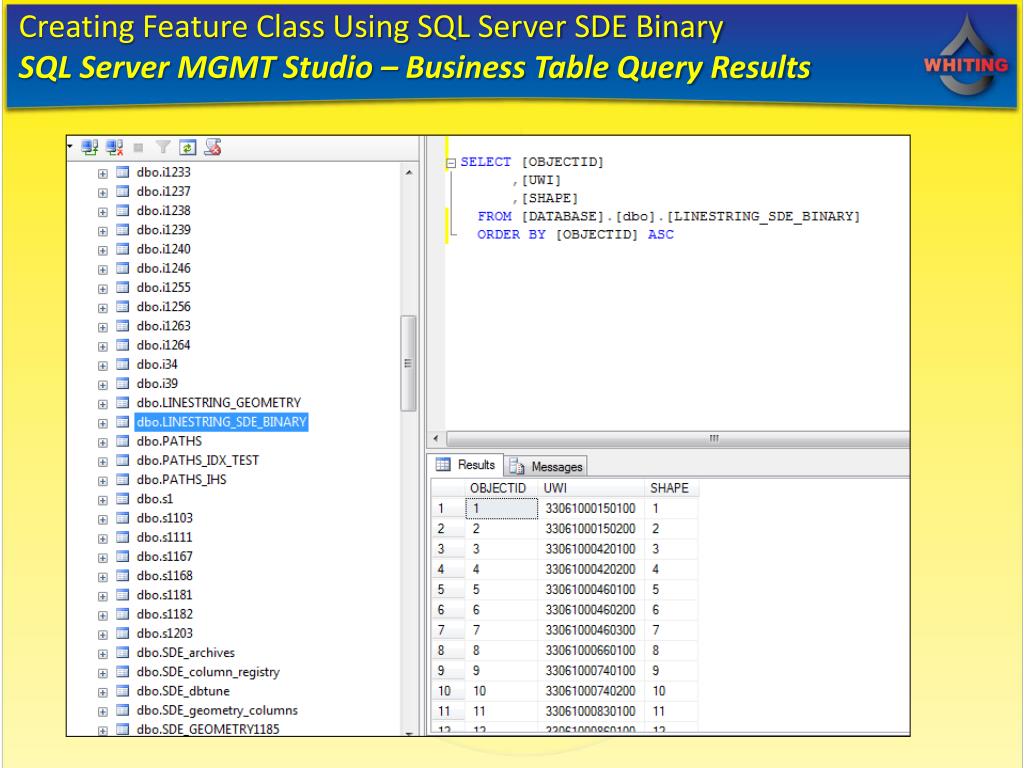Click the ORDER BY line in query
The width and height of the screenshot is (1024, 768).
(x=575, y=234)
